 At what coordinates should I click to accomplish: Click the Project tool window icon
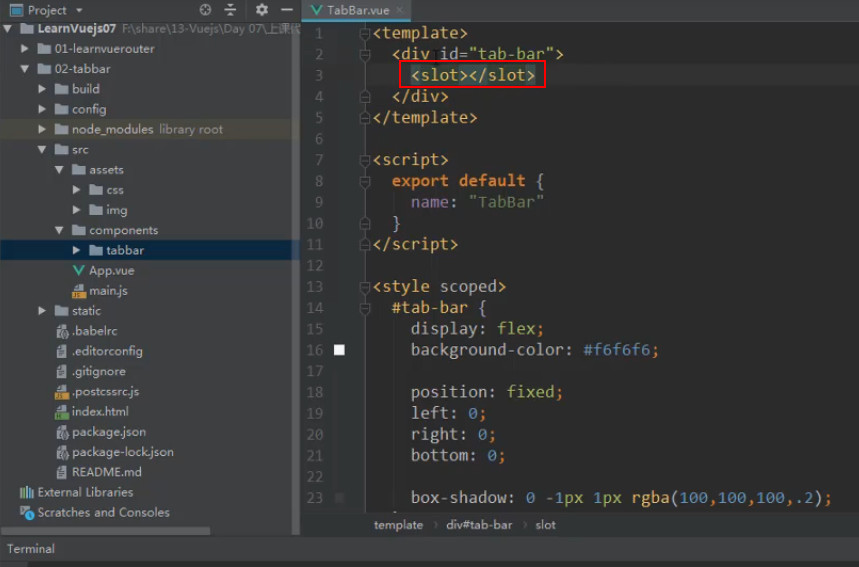pos(16,10)
